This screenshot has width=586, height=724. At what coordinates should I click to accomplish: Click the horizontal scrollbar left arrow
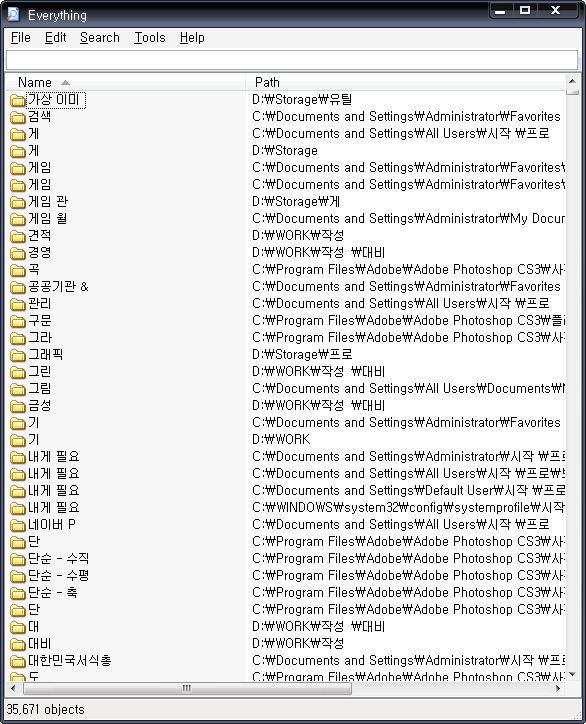tap(13, 688)
